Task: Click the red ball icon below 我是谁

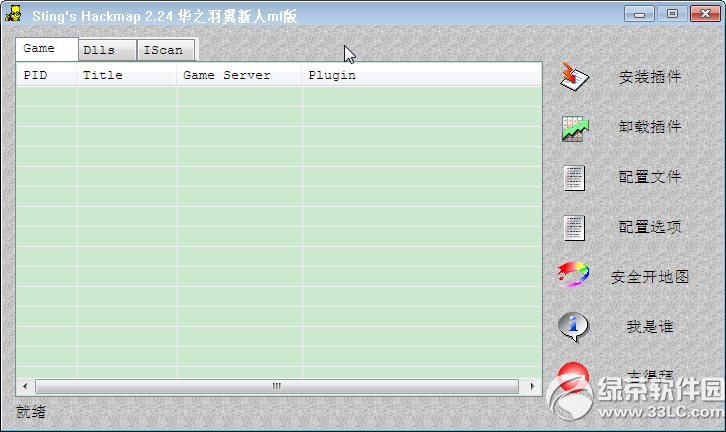Action: (574, 375)
